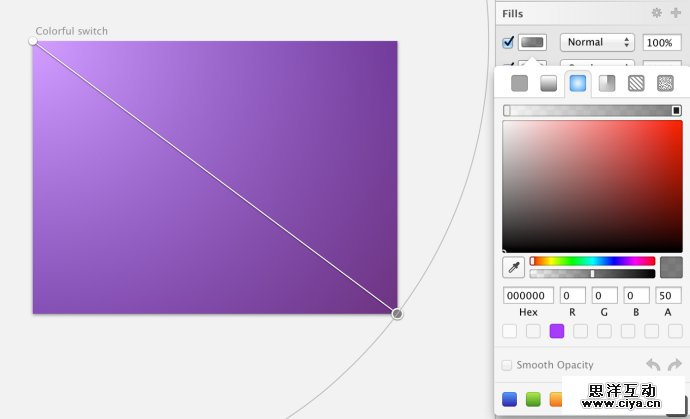Click the Hex color value field
Screen dimensions: 690x419
click(x=528, y=296)
